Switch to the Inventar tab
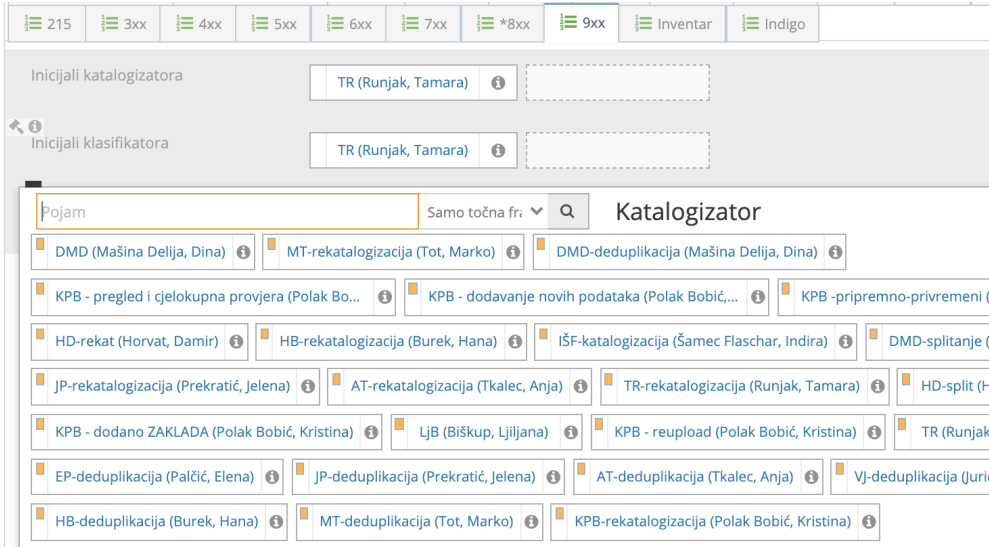 [x=672, y=24]
